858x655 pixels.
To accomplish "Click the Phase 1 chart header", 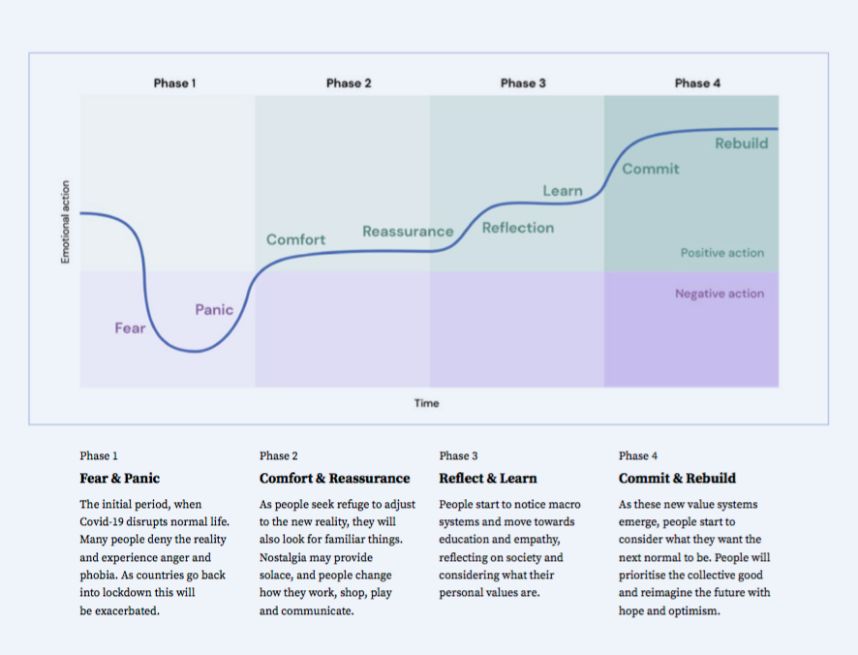I will click(175, 83).
